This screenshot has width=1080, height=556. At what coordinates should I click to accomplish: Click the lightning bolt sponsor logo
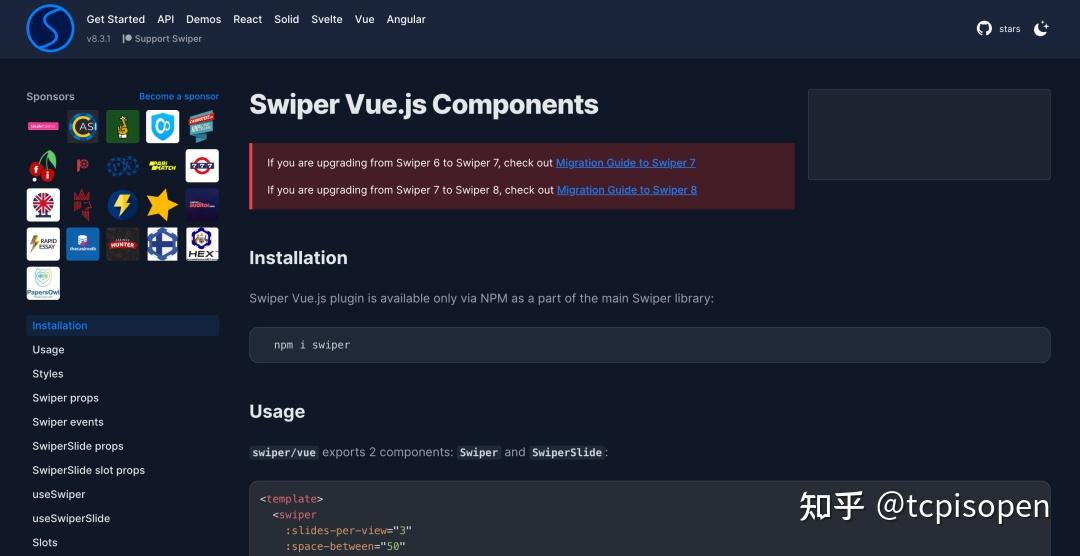pyautogui.click(x=123, y=205)
